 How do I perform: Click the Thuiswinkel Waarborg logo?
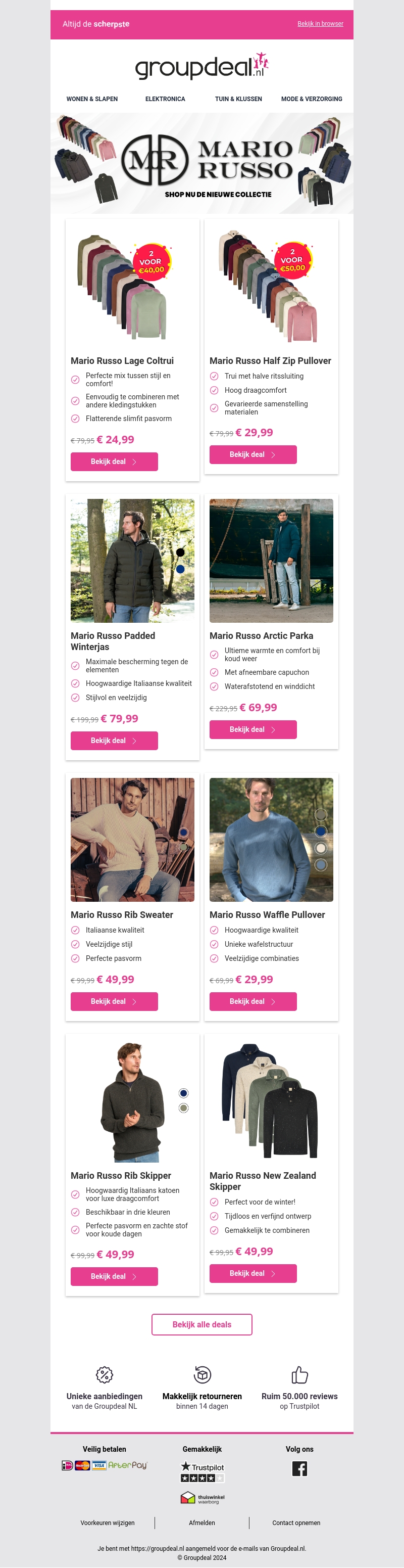tap(202, 1498)
